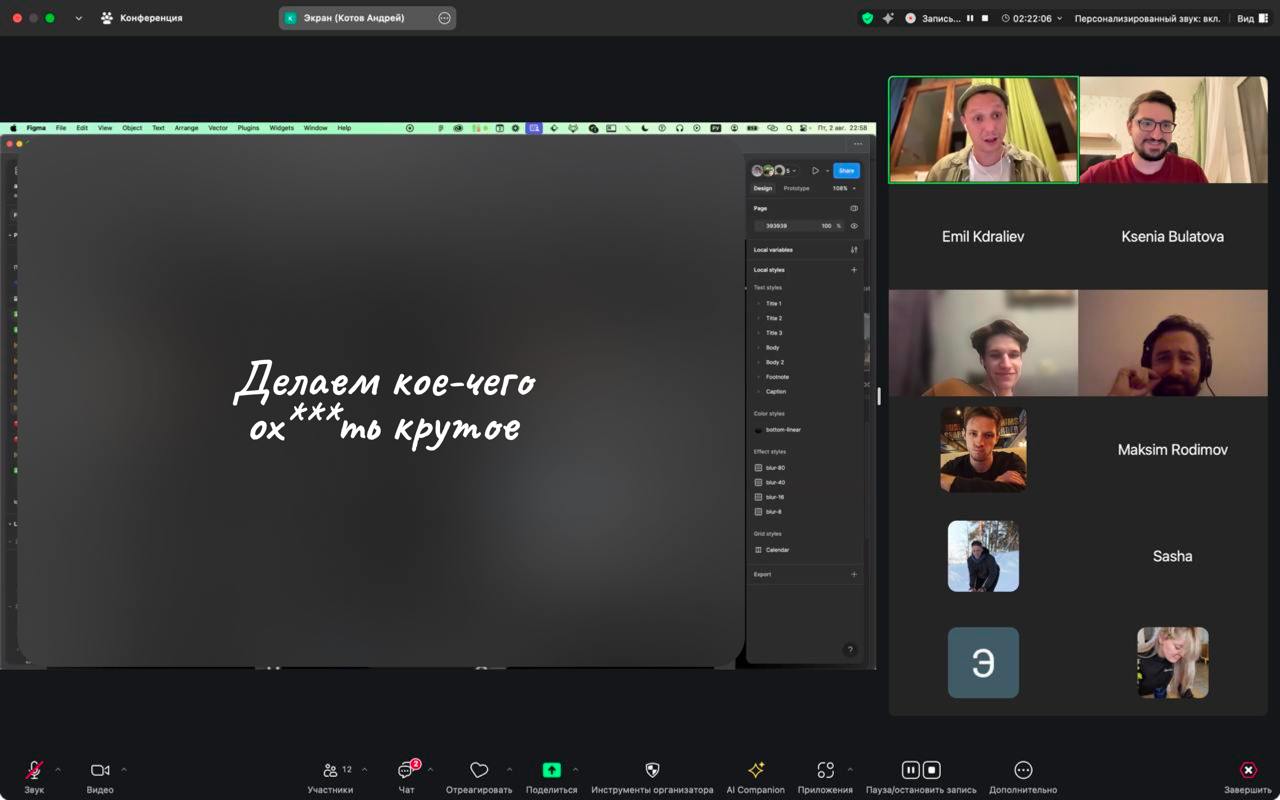Switch to the Prototype tab in Figma

coord(796,188)
